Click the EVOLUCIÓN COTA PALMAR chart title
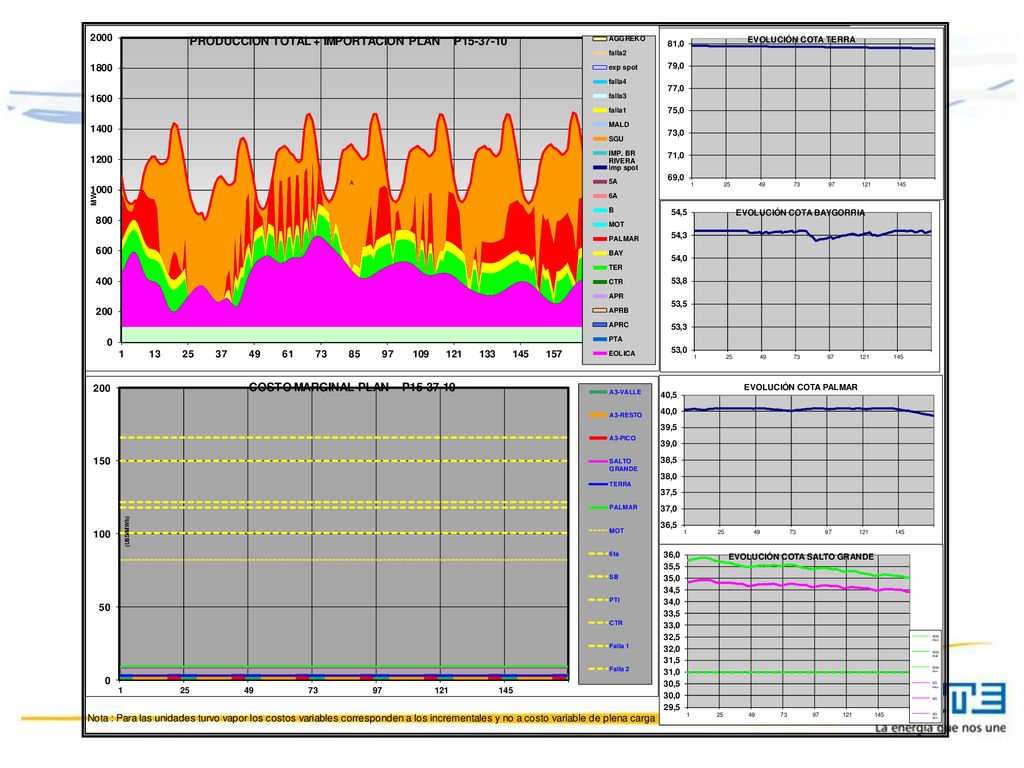 tap(801, 387)
